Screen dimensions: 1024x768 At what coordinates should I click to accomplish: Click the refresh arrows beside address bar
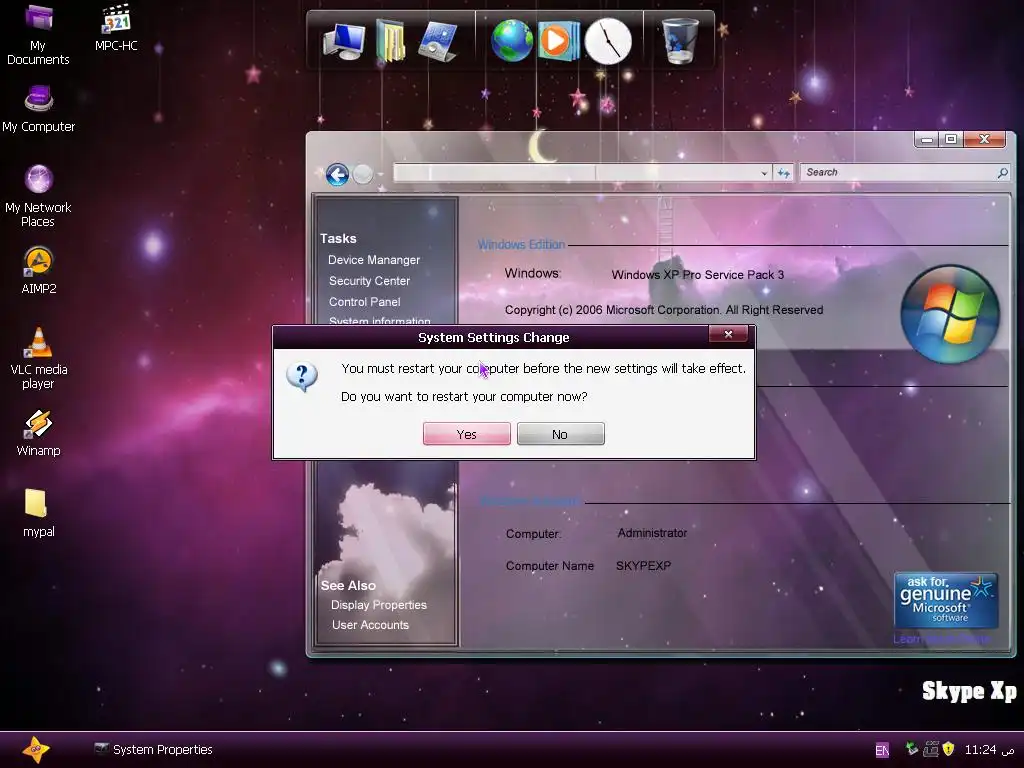click(x=784, y=172)
